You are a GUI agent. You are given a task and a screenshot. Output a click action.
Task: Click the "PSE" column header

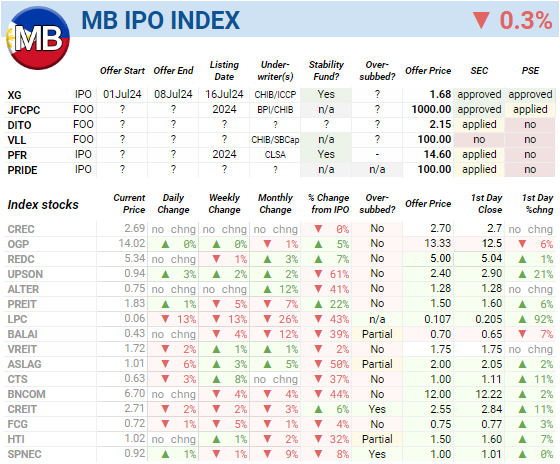530,71
